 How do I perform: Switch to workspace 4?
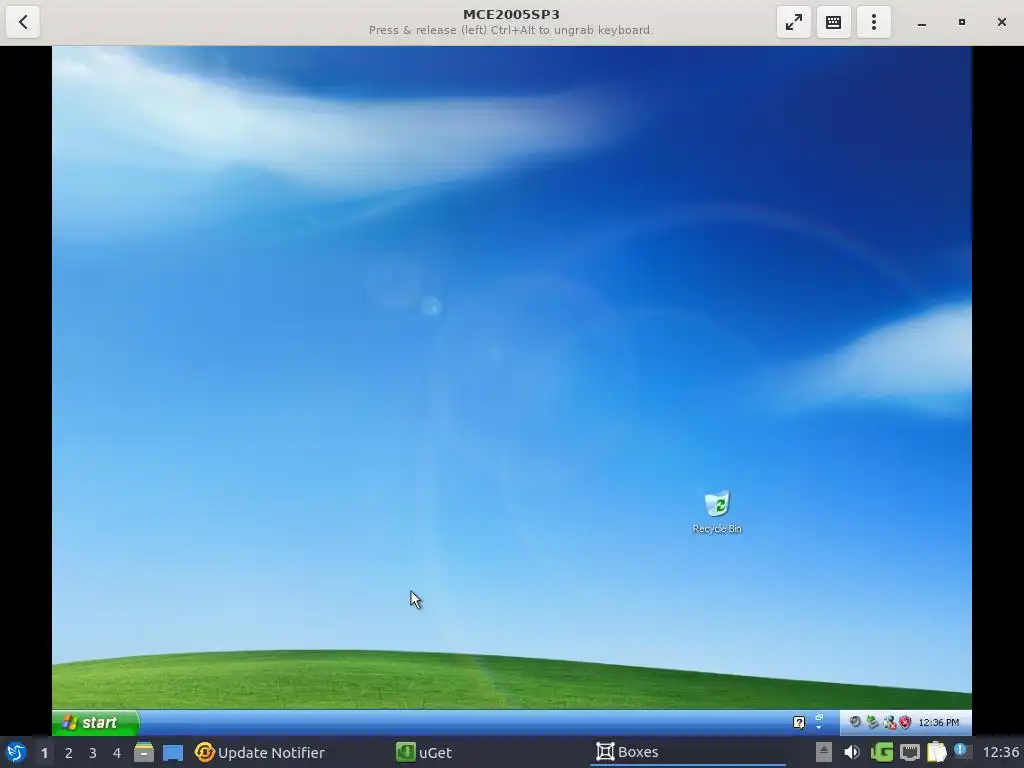coord(117,753)
